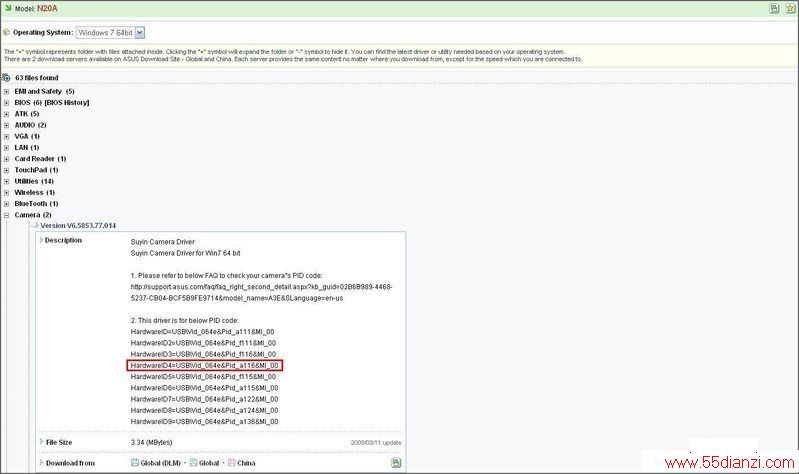This screenshot has width=799, height=474.
Task: Click the 63 files found text
Action: click(x=37, y=77)
